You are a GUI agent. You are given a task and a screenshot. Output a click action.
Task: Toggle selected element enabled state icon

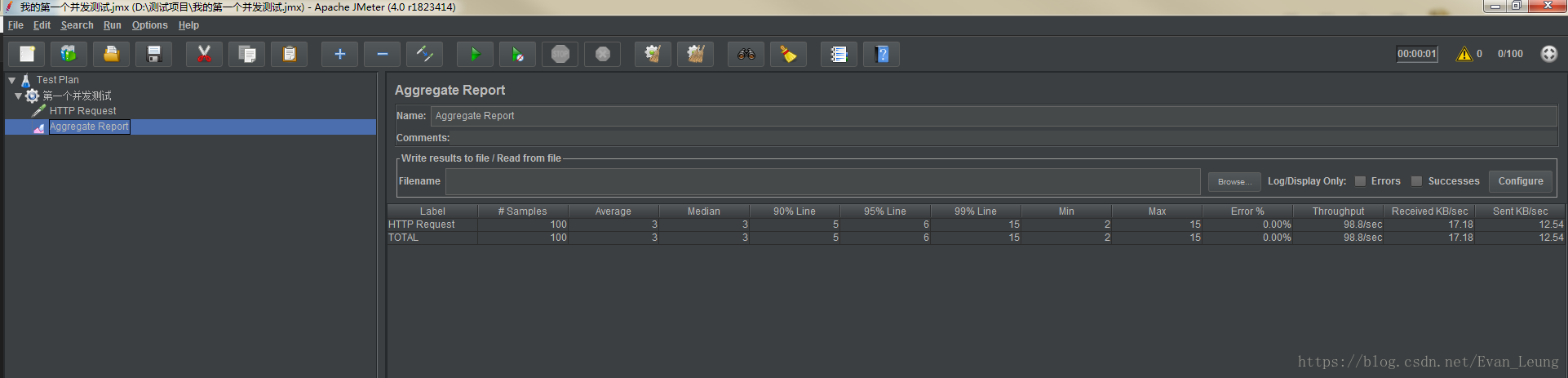point(424,55)
